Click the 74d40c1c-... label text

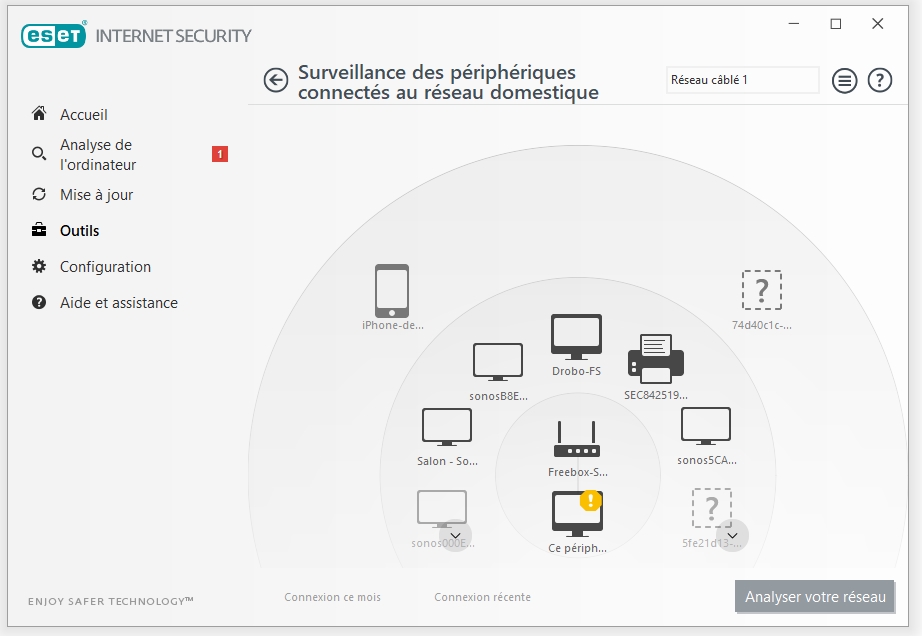pyautogui.click(x=761, y=325)
